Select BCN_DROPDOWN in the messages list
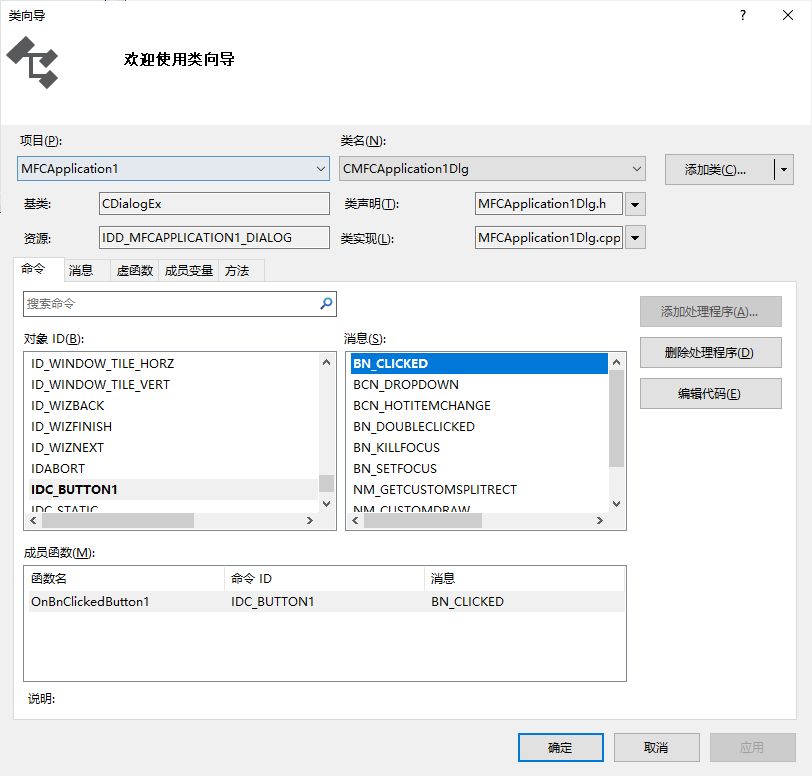The image size is (812, 776). (x=479, y=385)
